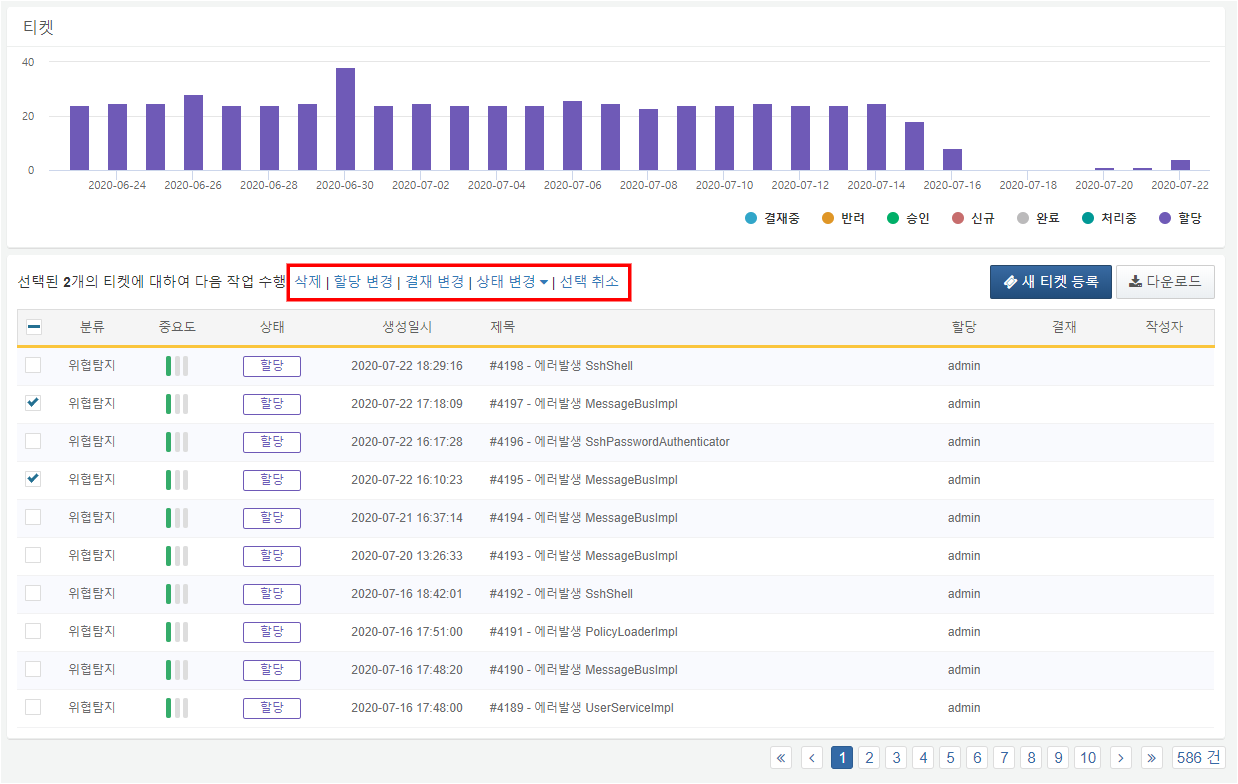The image size is (1238, 784).
Task: Click the tallest bar for 2020-06-30
Action: 345,119
